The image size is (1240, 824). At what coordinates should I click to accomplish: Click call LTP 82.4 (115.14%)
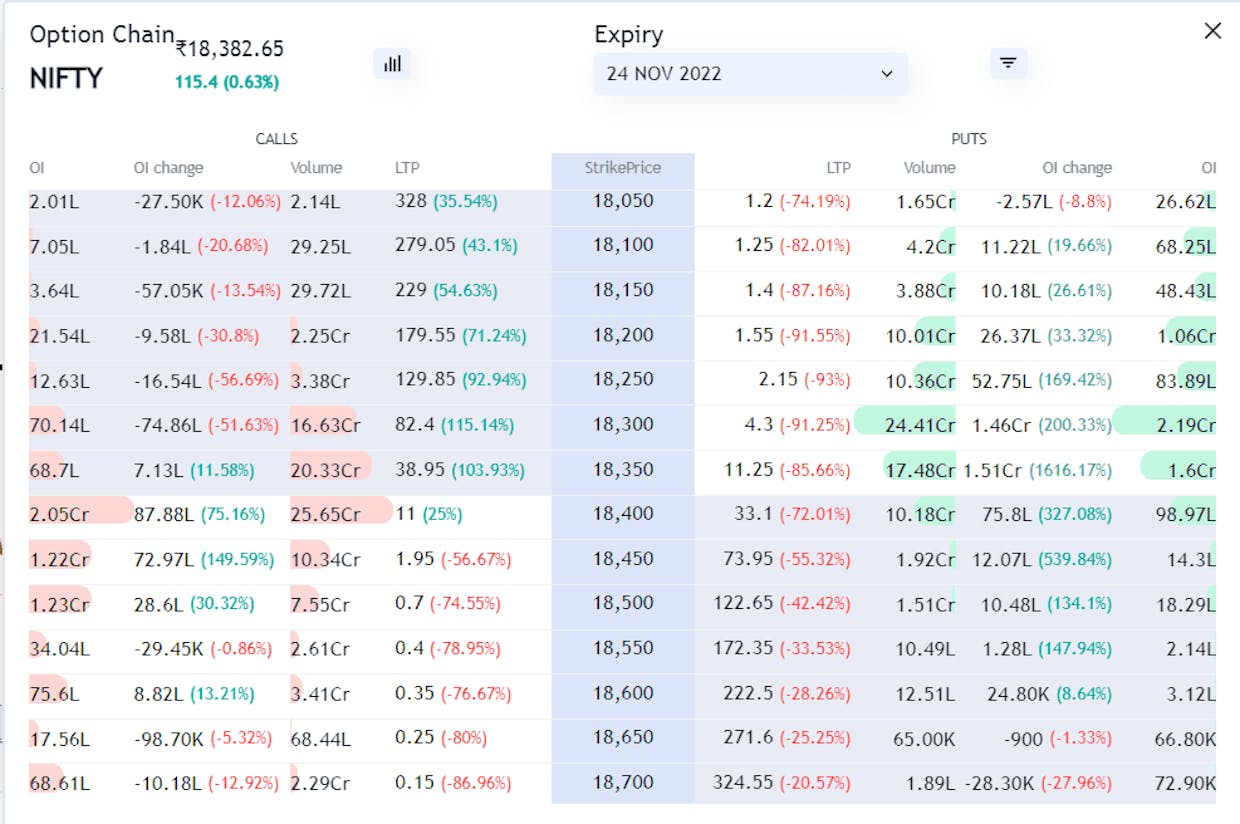click(454, 425)
